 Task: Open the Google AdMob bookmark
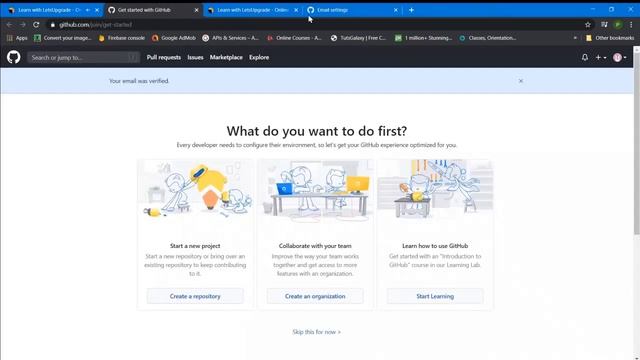pos(174,38)
